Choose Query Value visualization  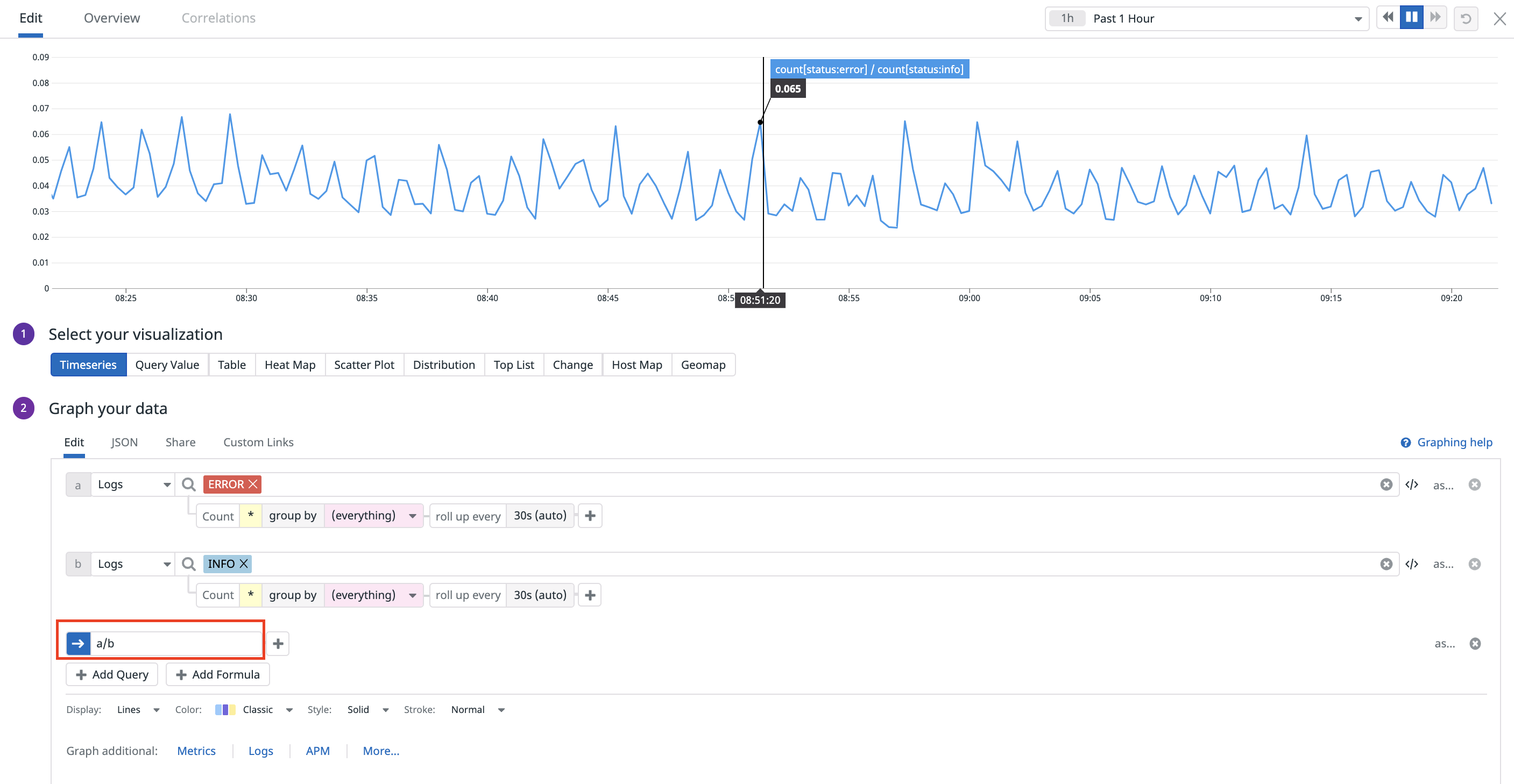[167, 365]
